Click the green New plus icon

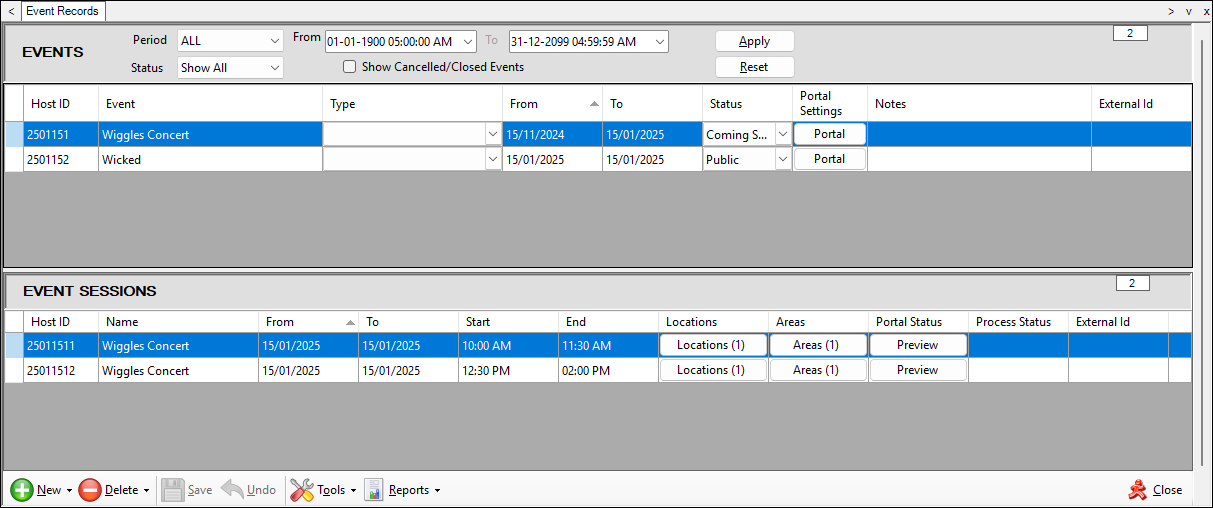point(22,490)
